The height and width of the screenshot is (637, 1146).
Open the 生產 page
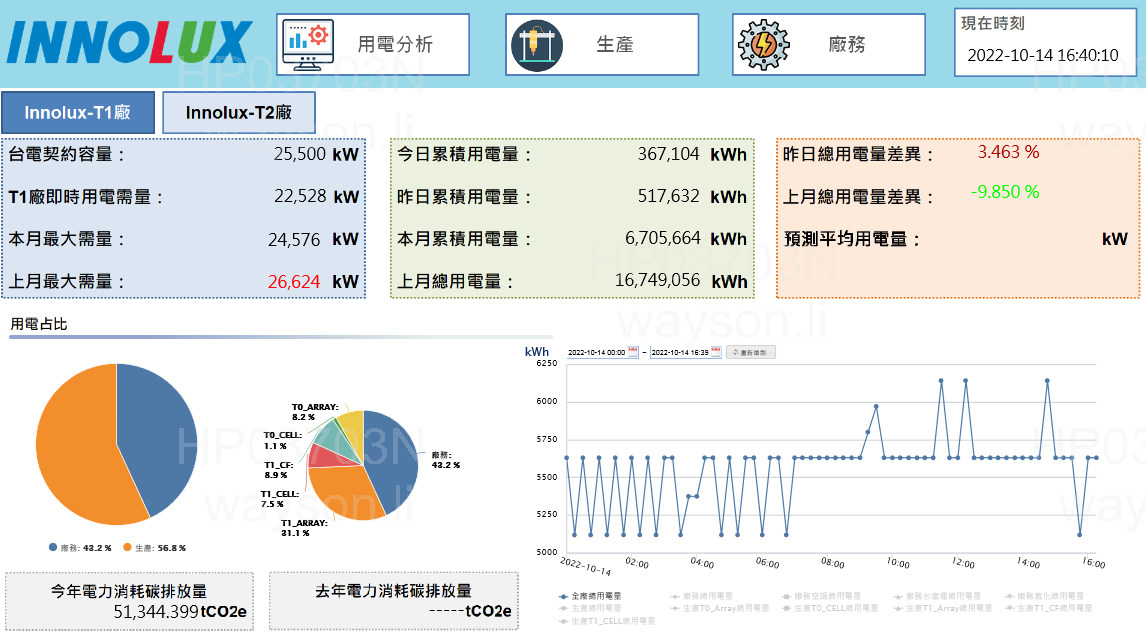click(x=602, y=45)
